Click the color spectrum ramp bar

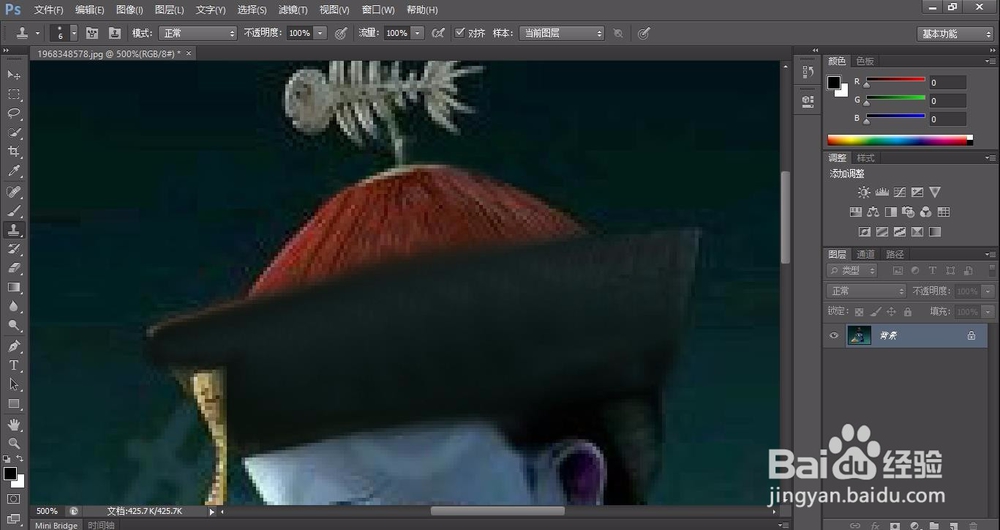pyautogui.click(x=900, y=140)
